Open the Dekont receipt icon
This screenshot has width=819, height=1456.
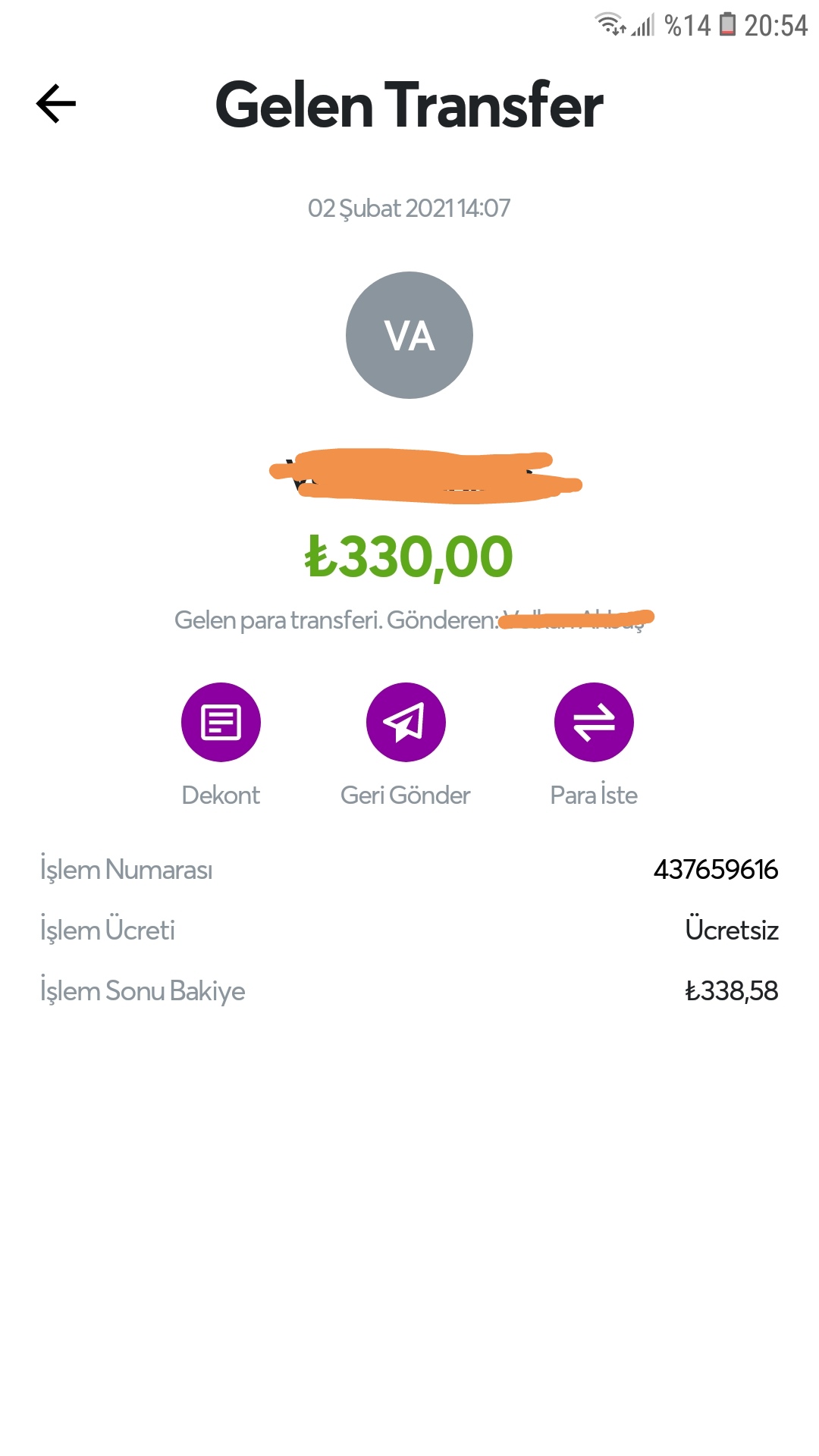221,722
